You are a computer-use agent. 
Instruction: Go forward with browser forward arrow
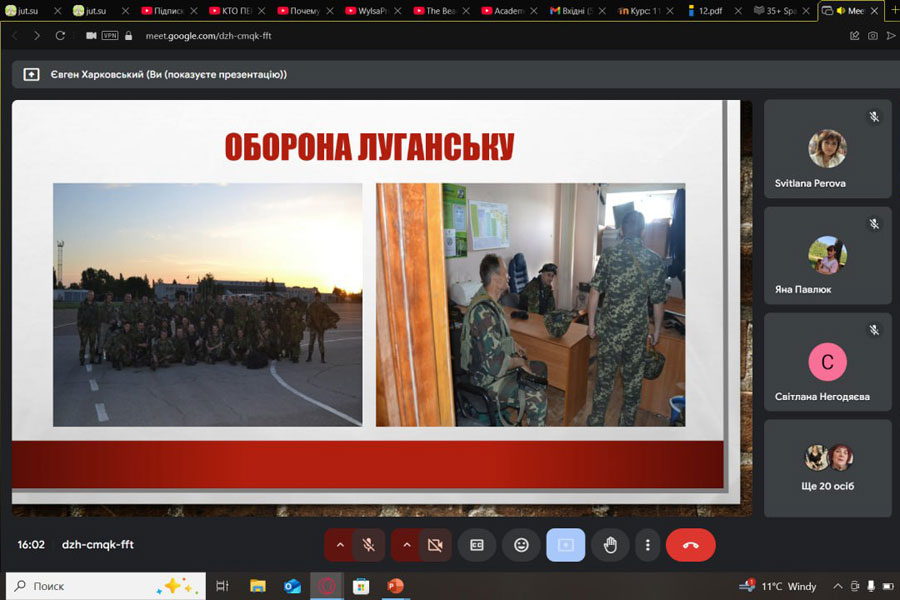[37, 36]
